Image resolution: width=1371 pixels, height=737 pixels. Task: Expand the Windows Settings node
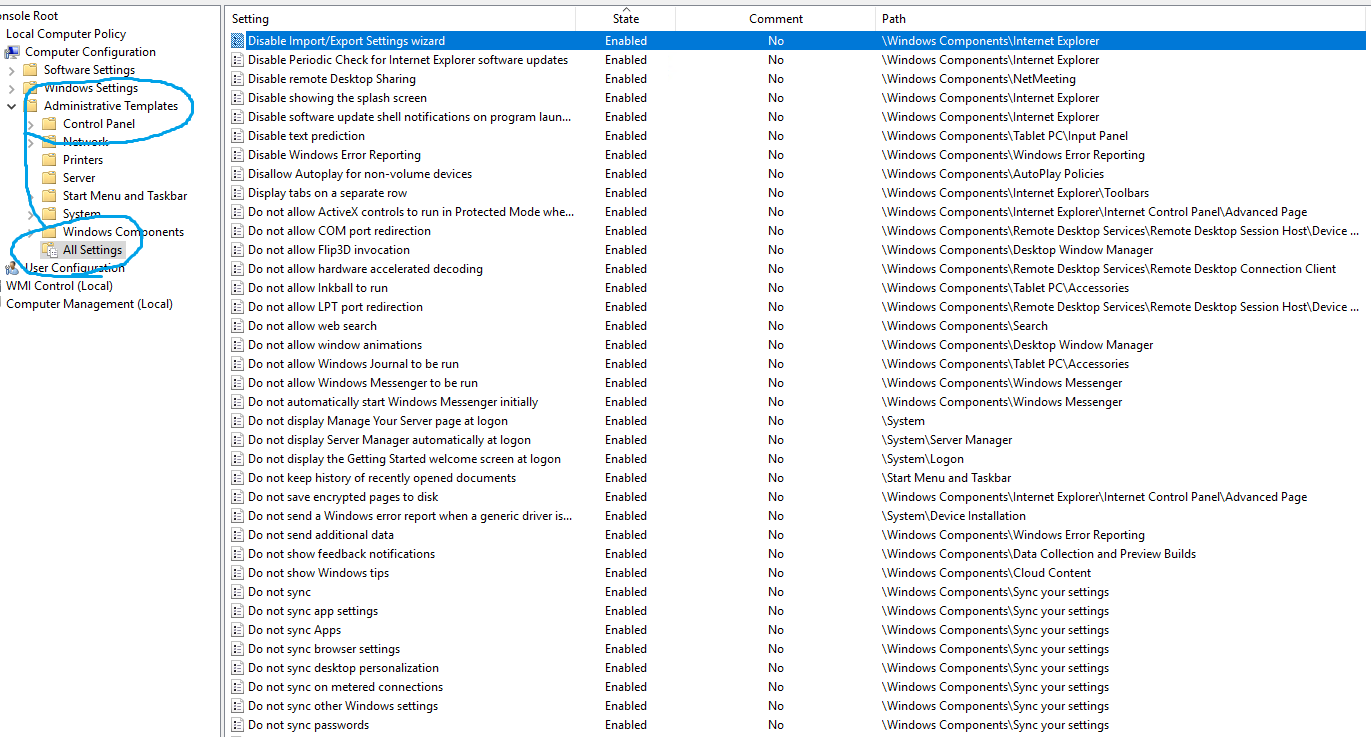click(11, 88)
